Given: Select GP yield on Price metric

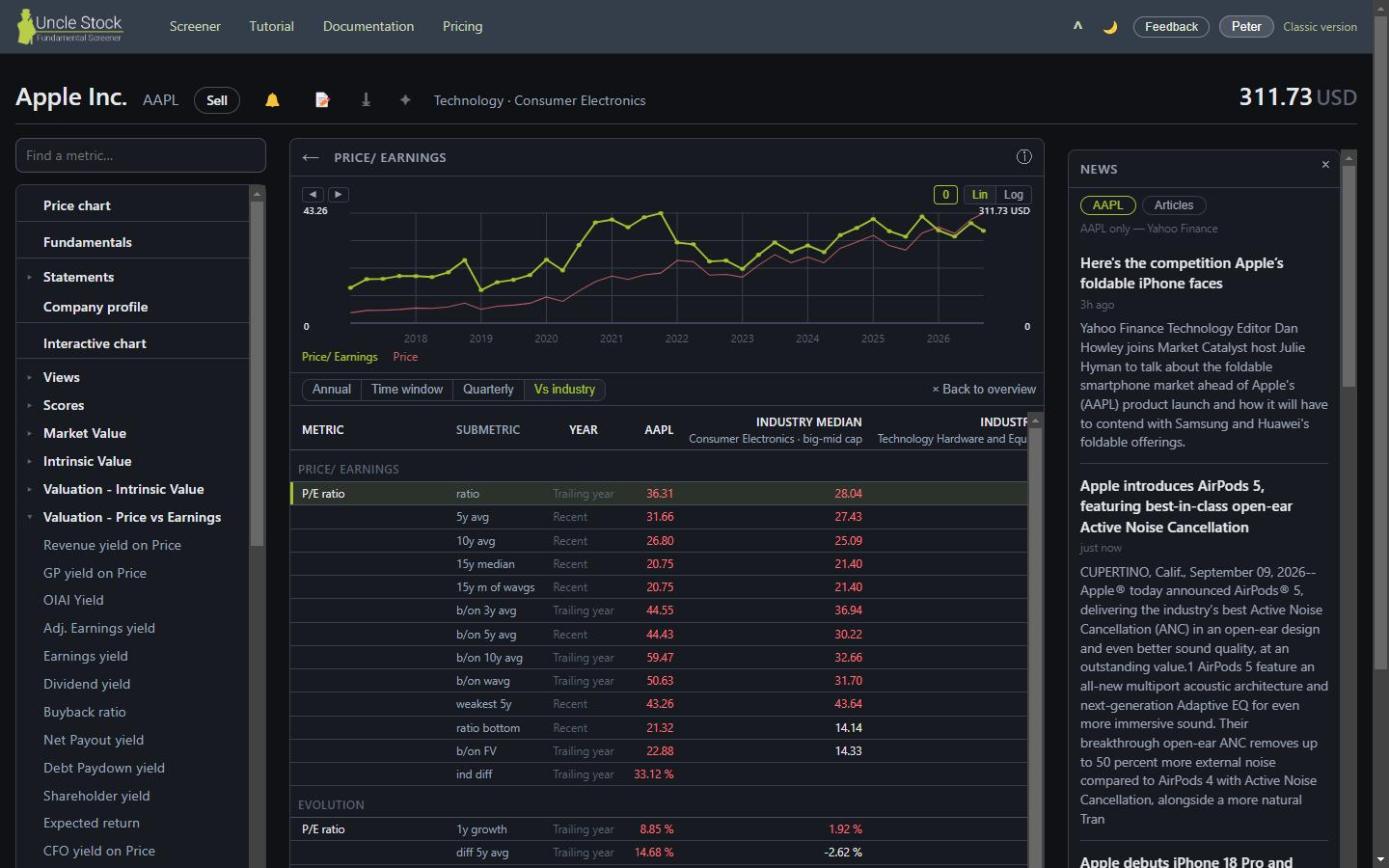Looking at the screenshot, I should (x=95, y=573).
